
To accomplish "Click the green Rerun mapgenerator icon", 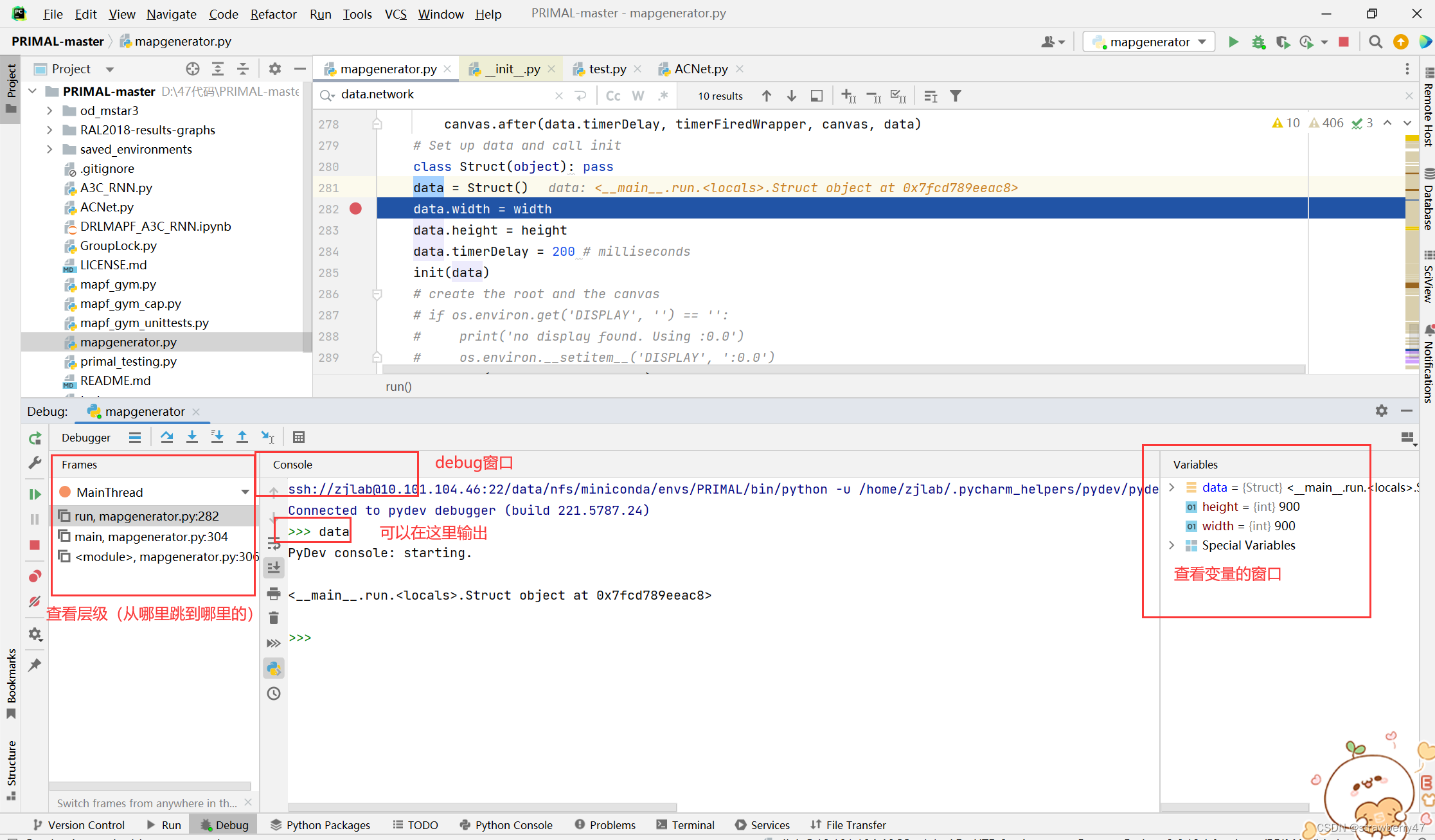I will 35,438.
